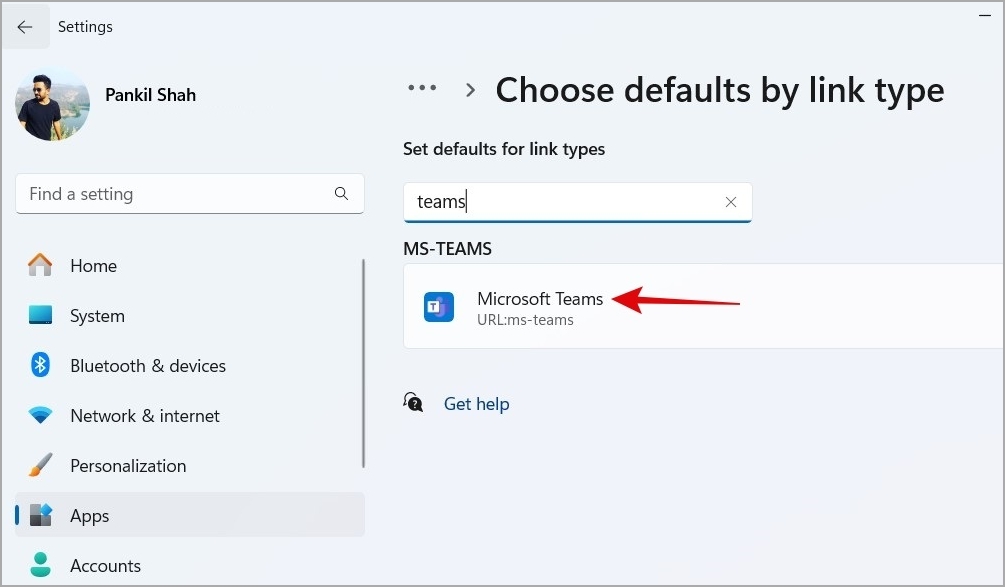Click the sidebar navigation scrollbar
This screenshot has height=587, width=1005.
coord(363,363)
